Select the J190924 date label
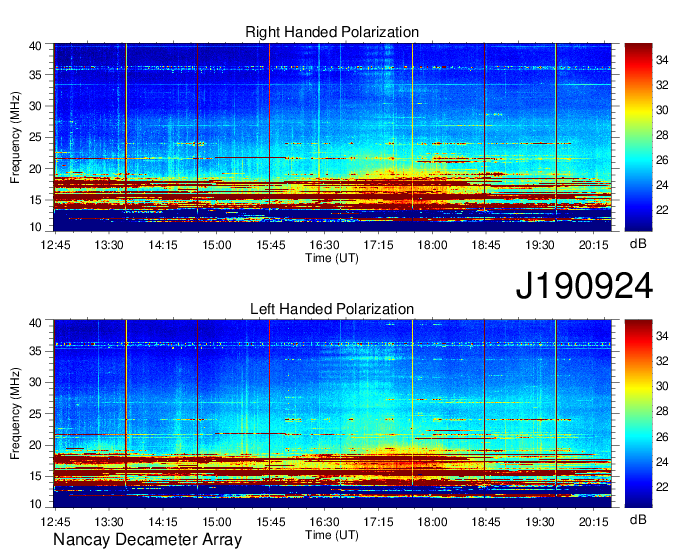Image resolution: width=680 pixels, height=552 pixels. coord(584,286)
